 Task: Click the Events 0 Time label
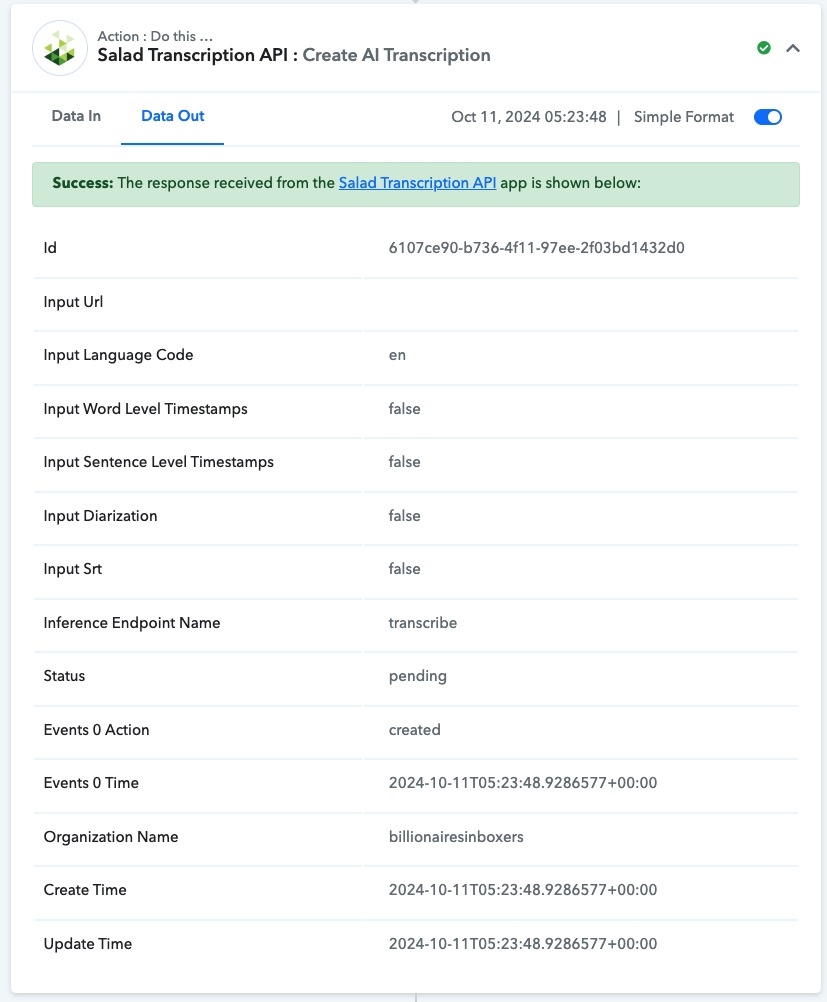point(91,783)
